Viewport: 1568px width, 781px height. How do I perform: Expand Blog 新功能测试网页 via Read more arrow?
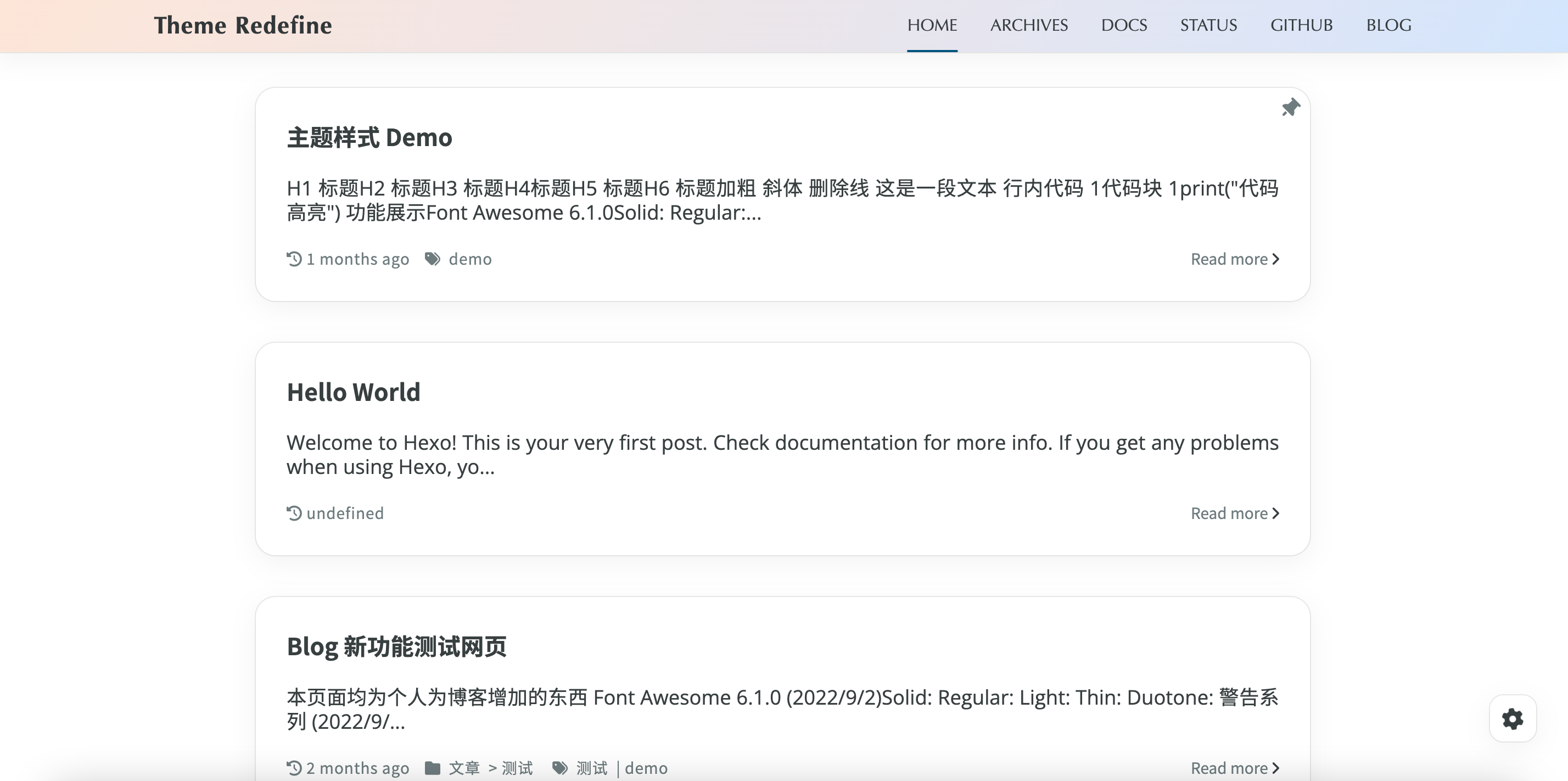1276,768
